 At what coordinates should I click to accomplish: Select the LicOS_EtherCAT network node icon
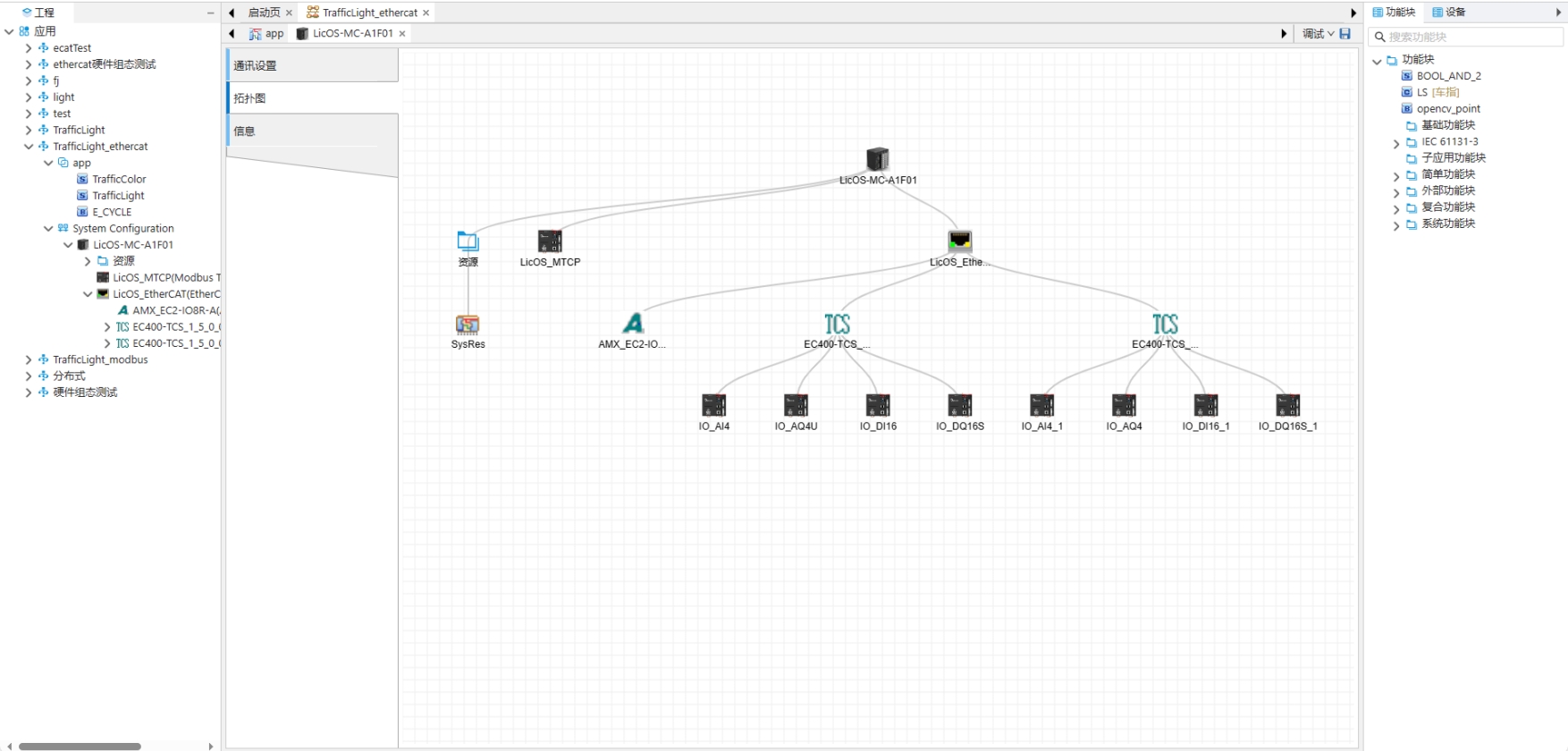pyautogui.click(x=959, y=241)
